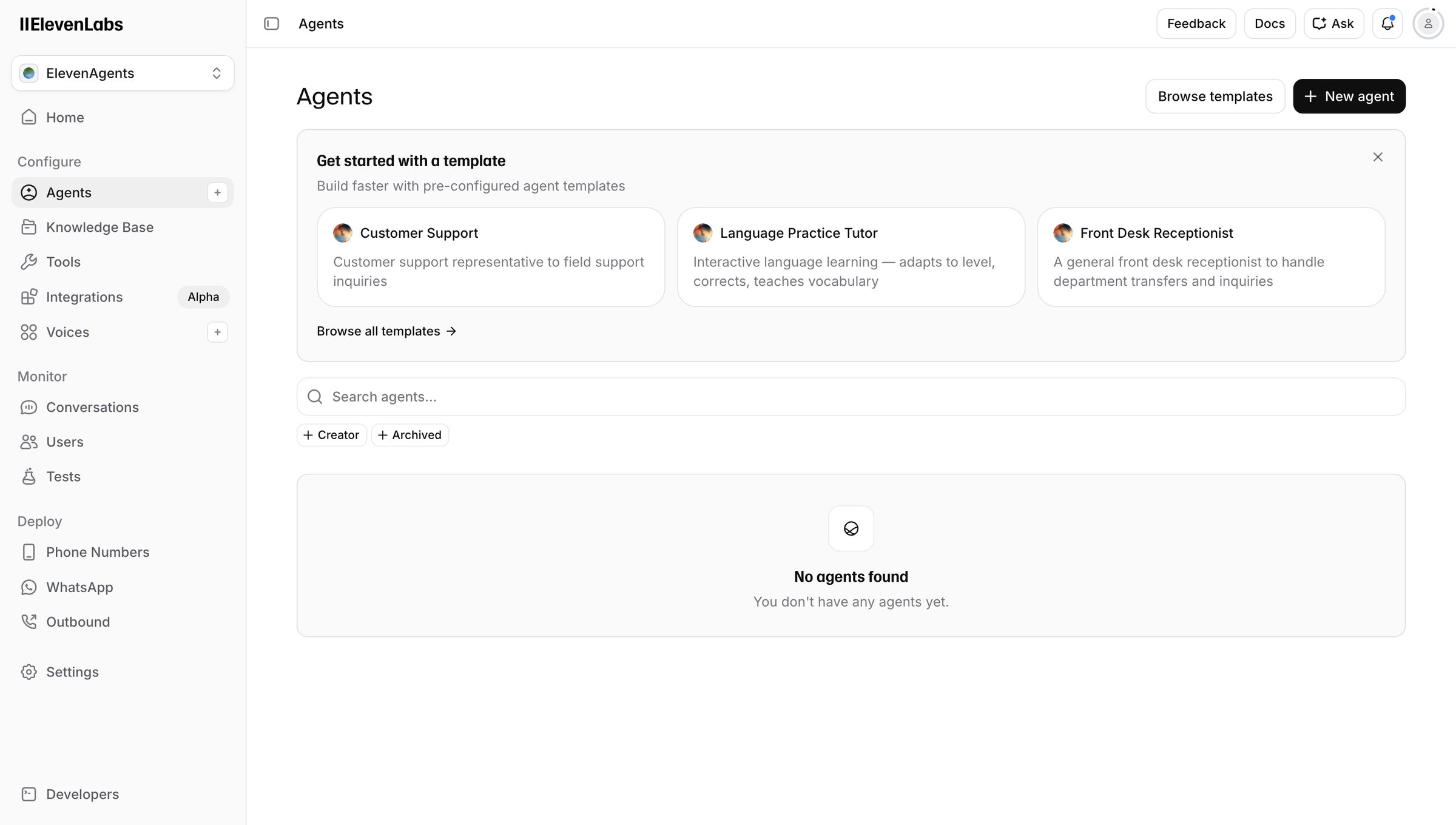
Task: Click the Ask button
Action: tap(1333, 24)
